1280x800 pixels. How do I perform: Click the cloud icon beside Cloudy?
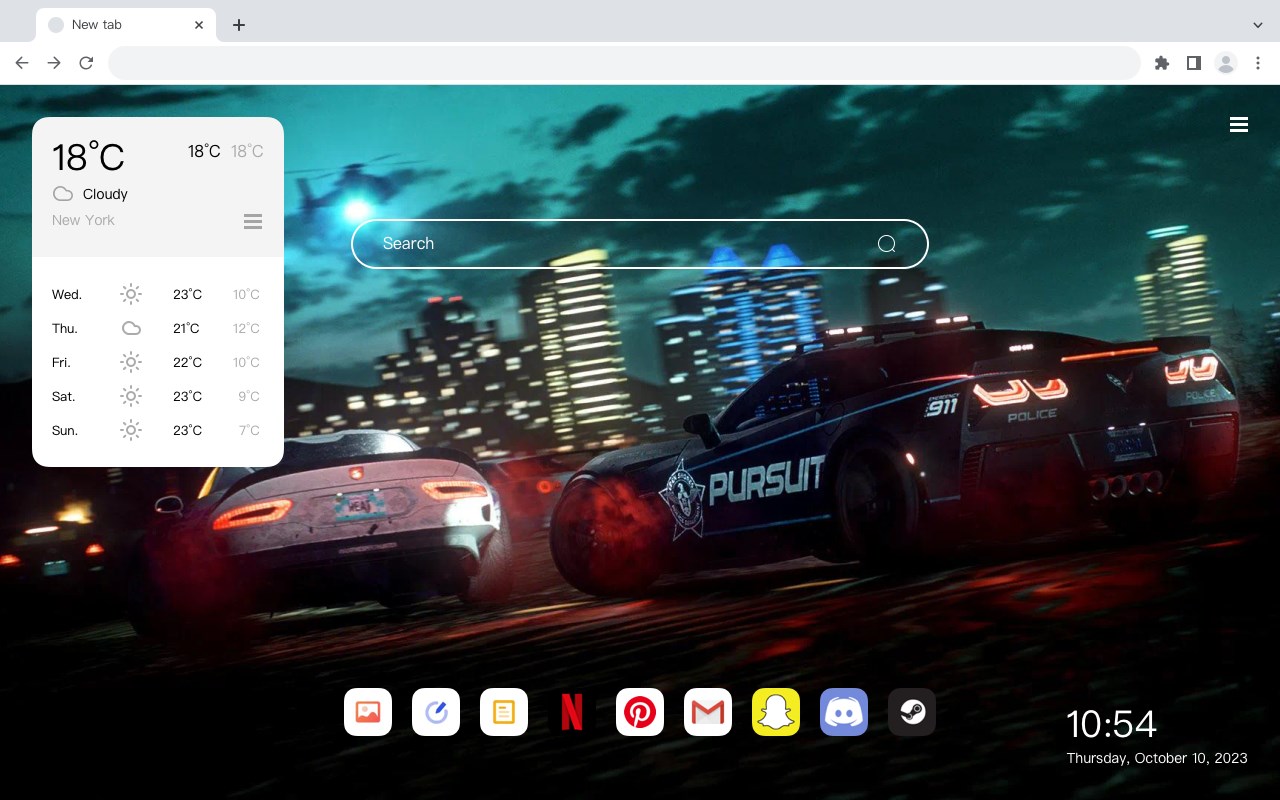tap(63, 194)
